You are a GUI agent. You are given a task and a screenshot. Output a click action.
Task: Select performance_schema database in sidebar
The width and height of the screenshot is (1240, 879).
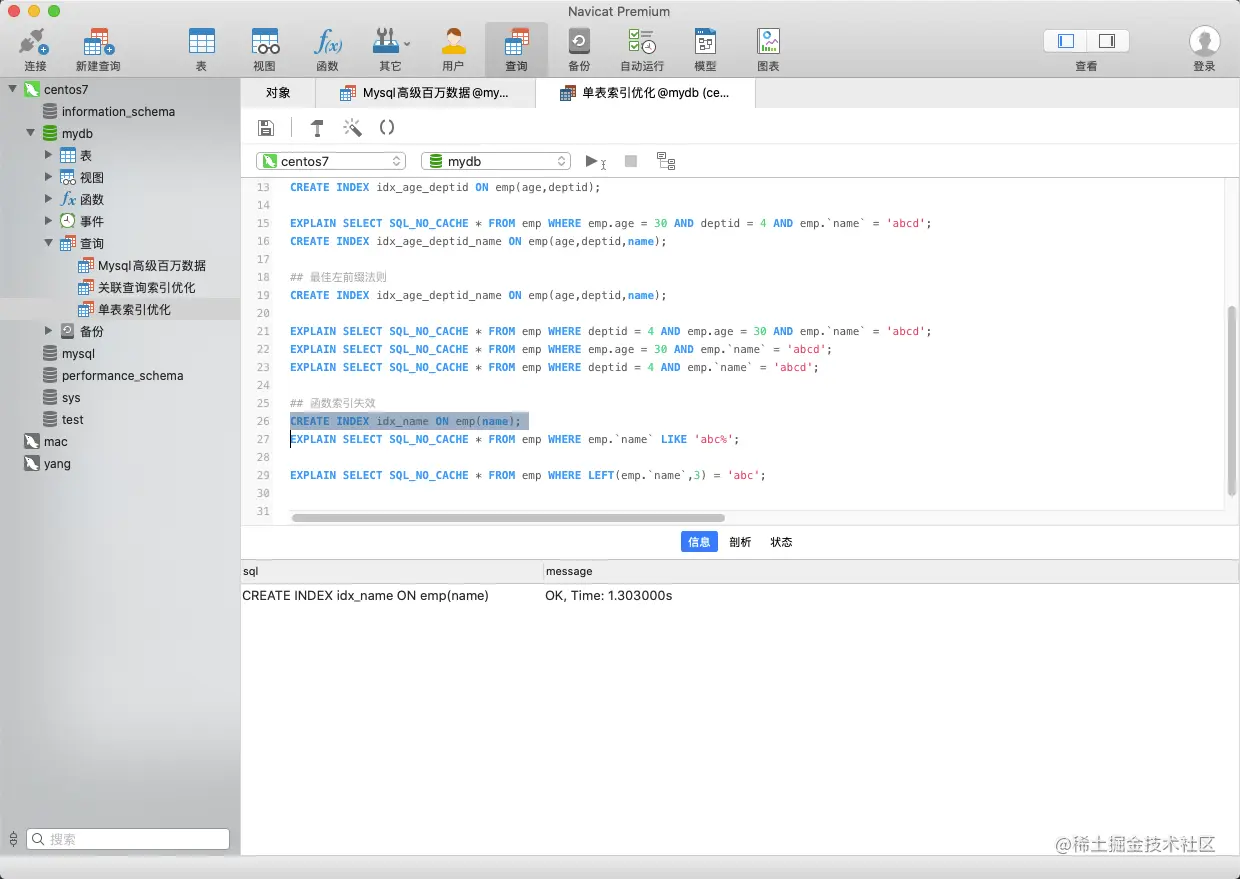click(120, 375)
